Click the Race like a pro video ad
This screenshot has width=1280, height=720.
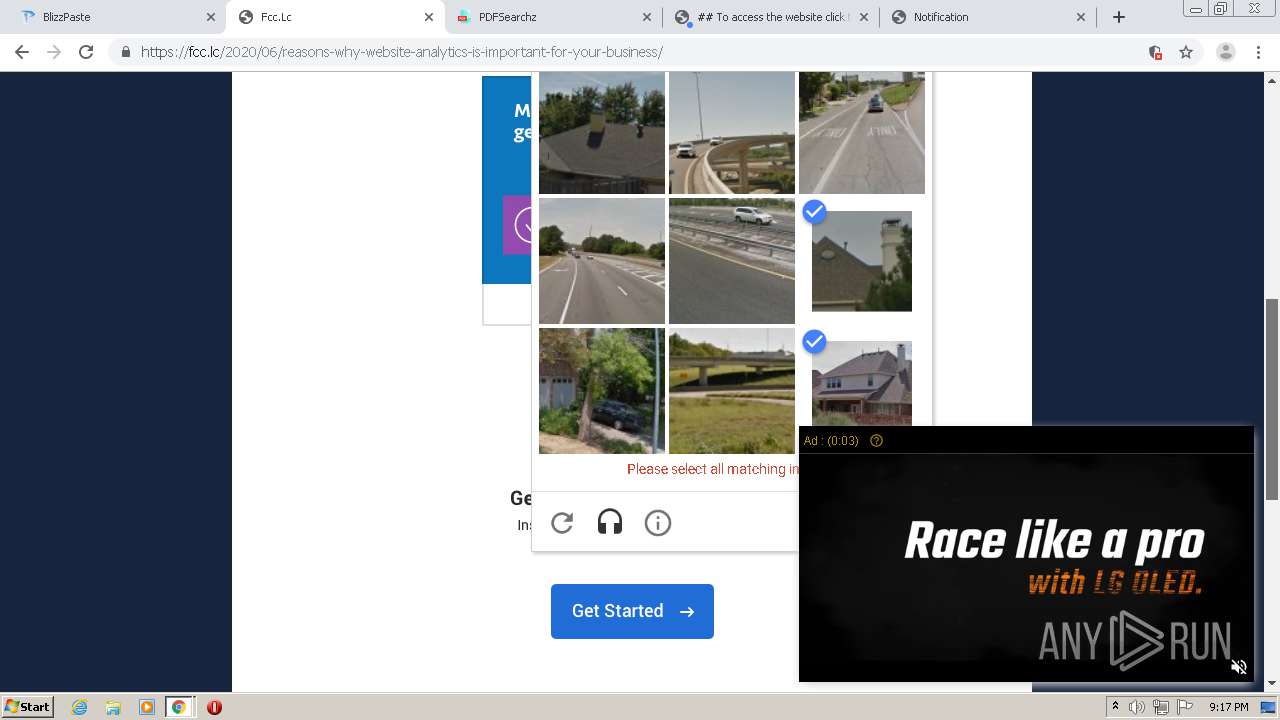(x=1026, y=566)
